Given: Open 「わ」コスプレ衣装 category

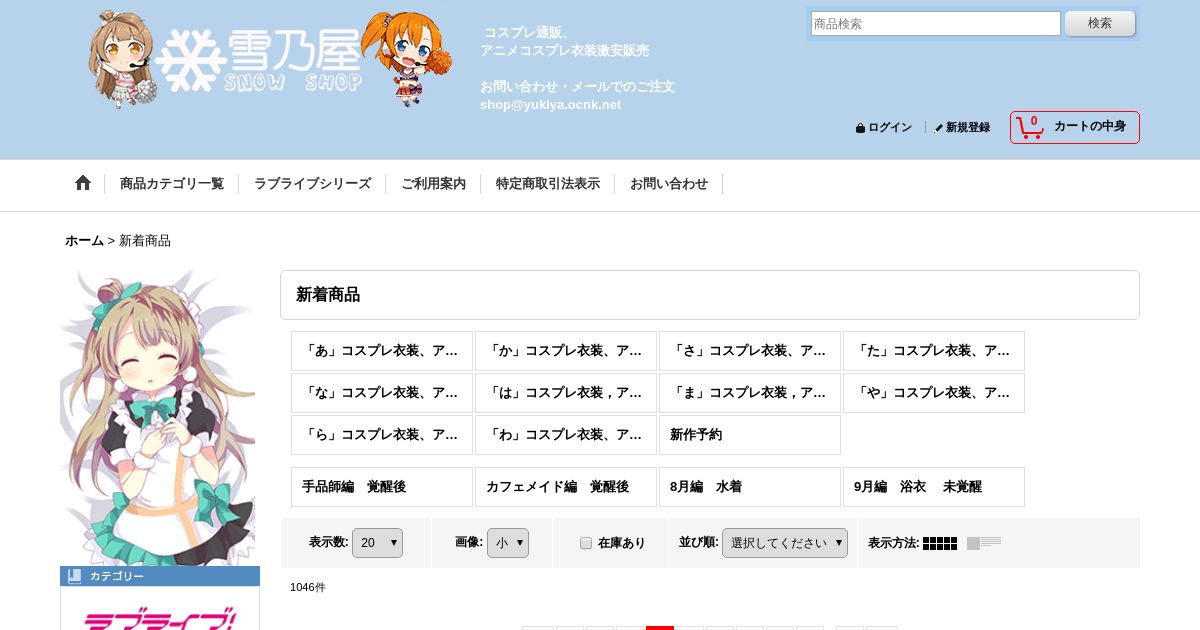Looking at the screenshot, I should 566,435.
